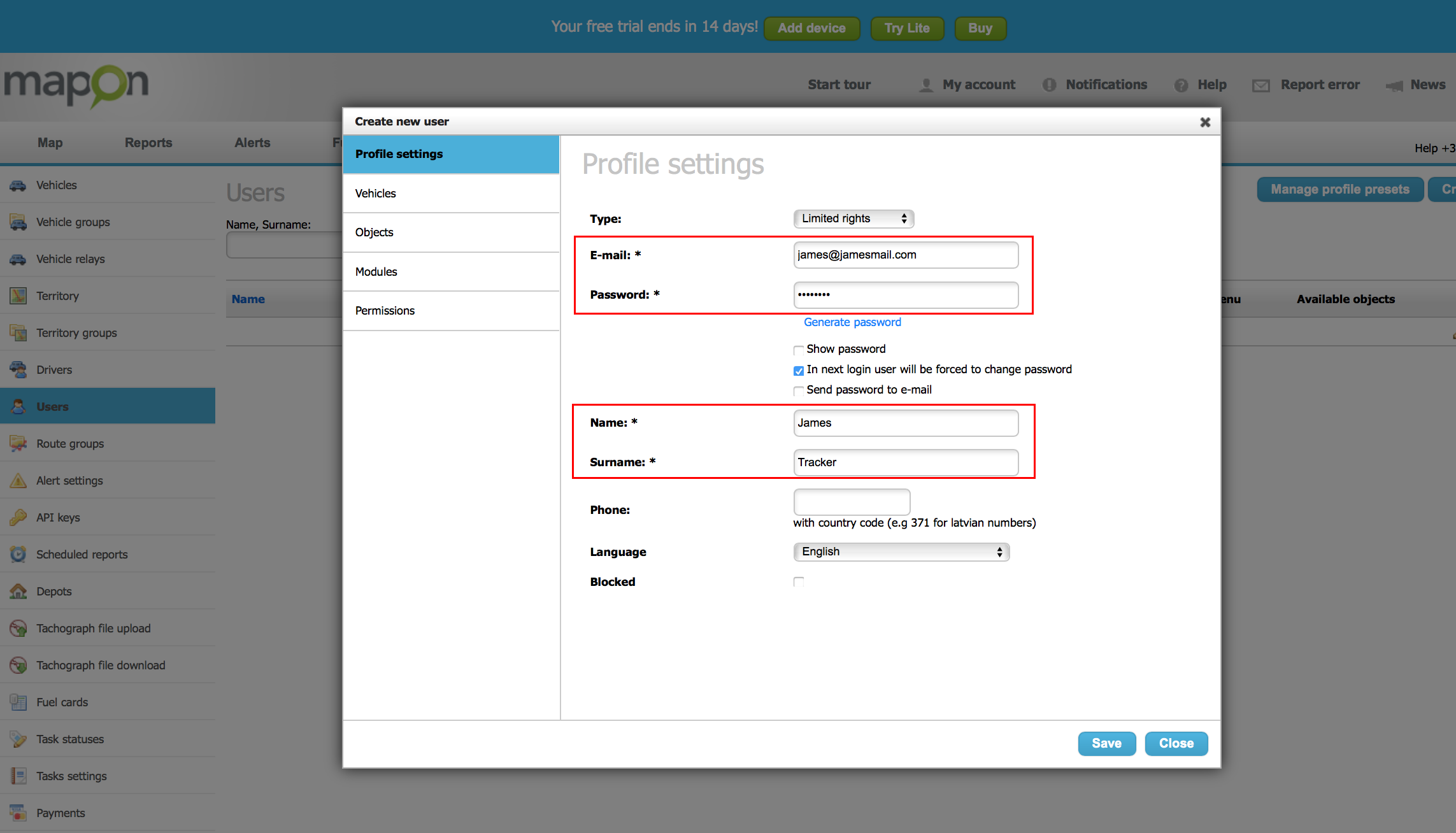The width and height of the screenshot is (1456, 833).
Task: Click the My account person icon
Action: tap(926, 85)
